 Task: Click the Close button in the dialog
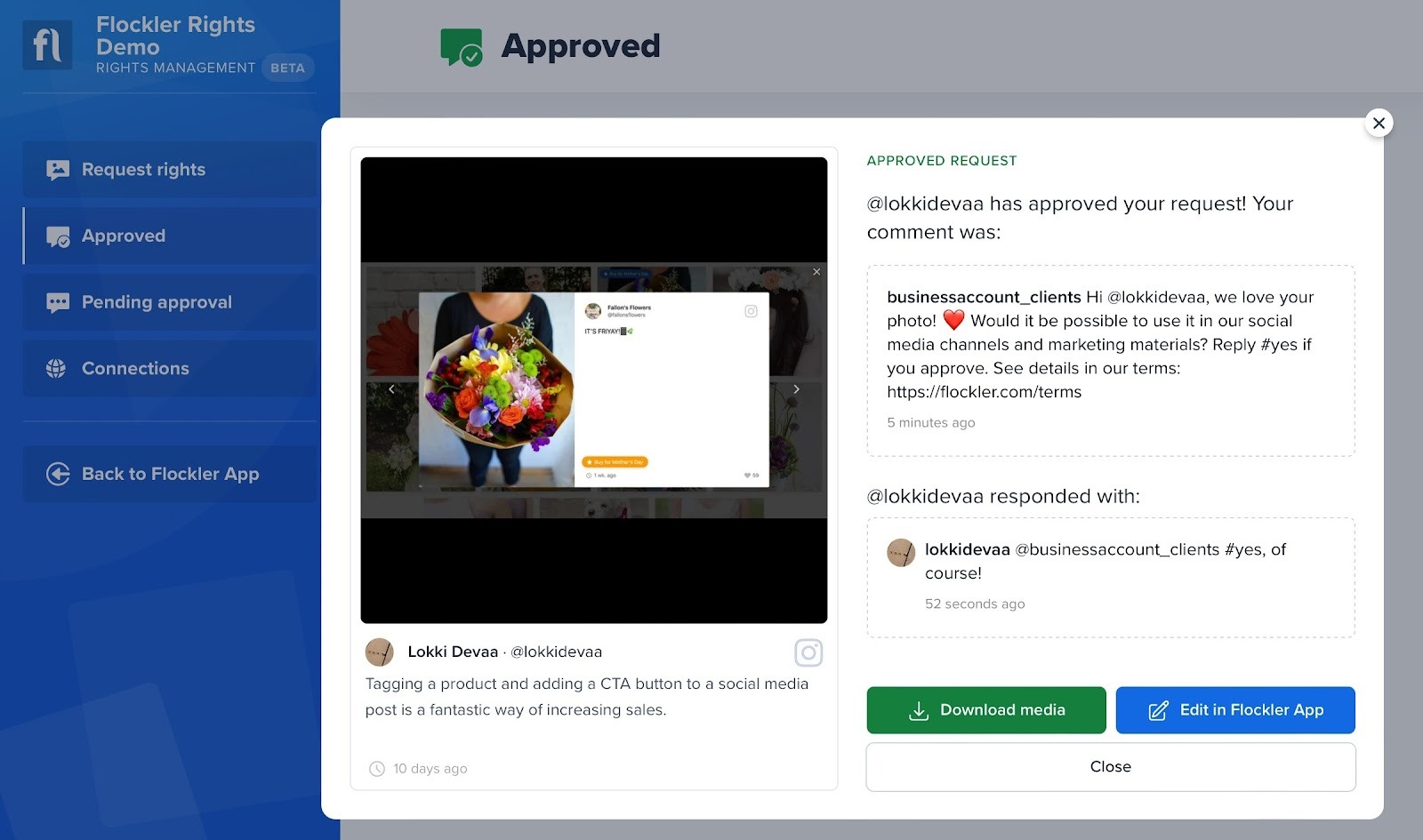click(1111, 766)
